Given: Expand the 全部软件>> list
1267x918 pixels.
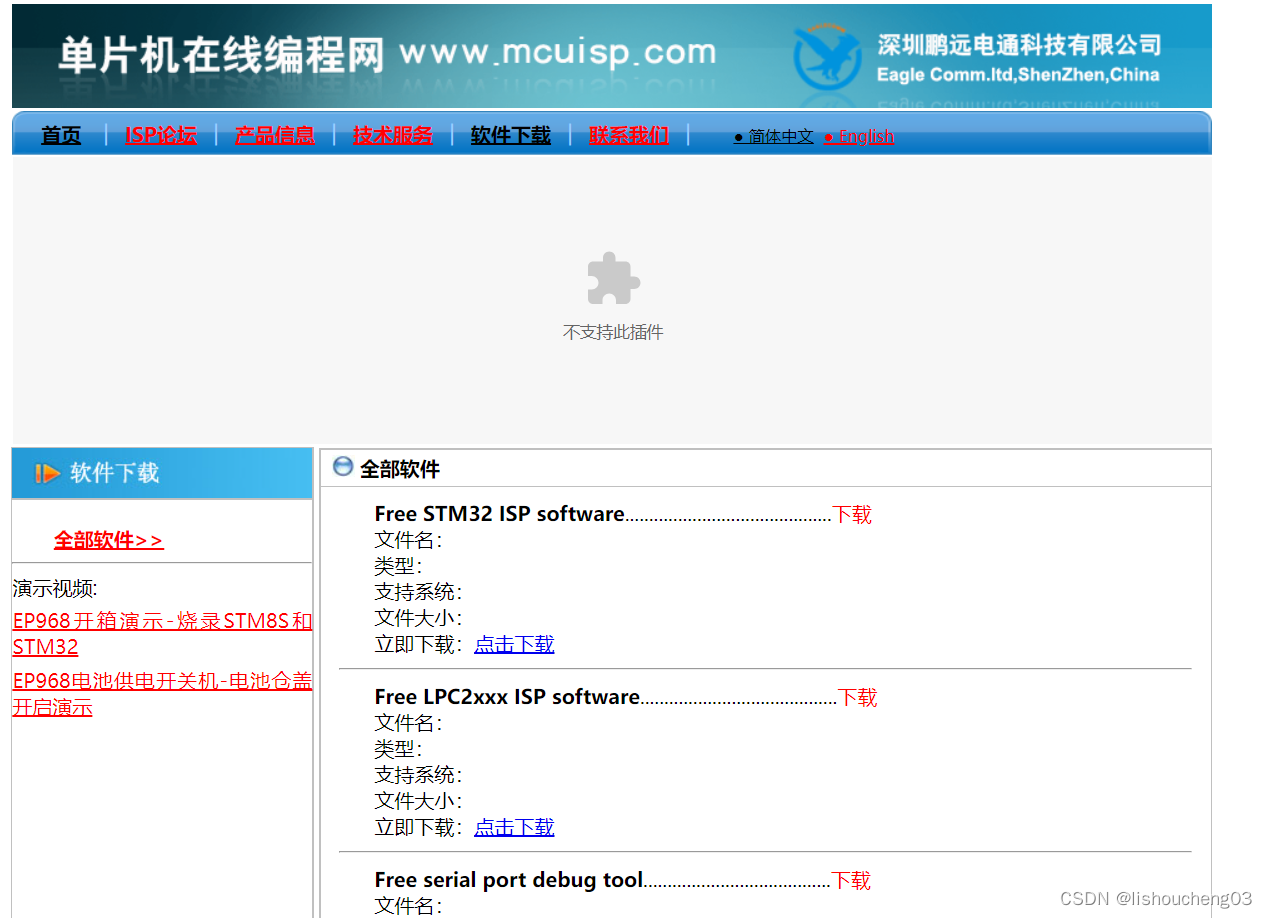Looking at the screenshot, I should tap(108, 539).
